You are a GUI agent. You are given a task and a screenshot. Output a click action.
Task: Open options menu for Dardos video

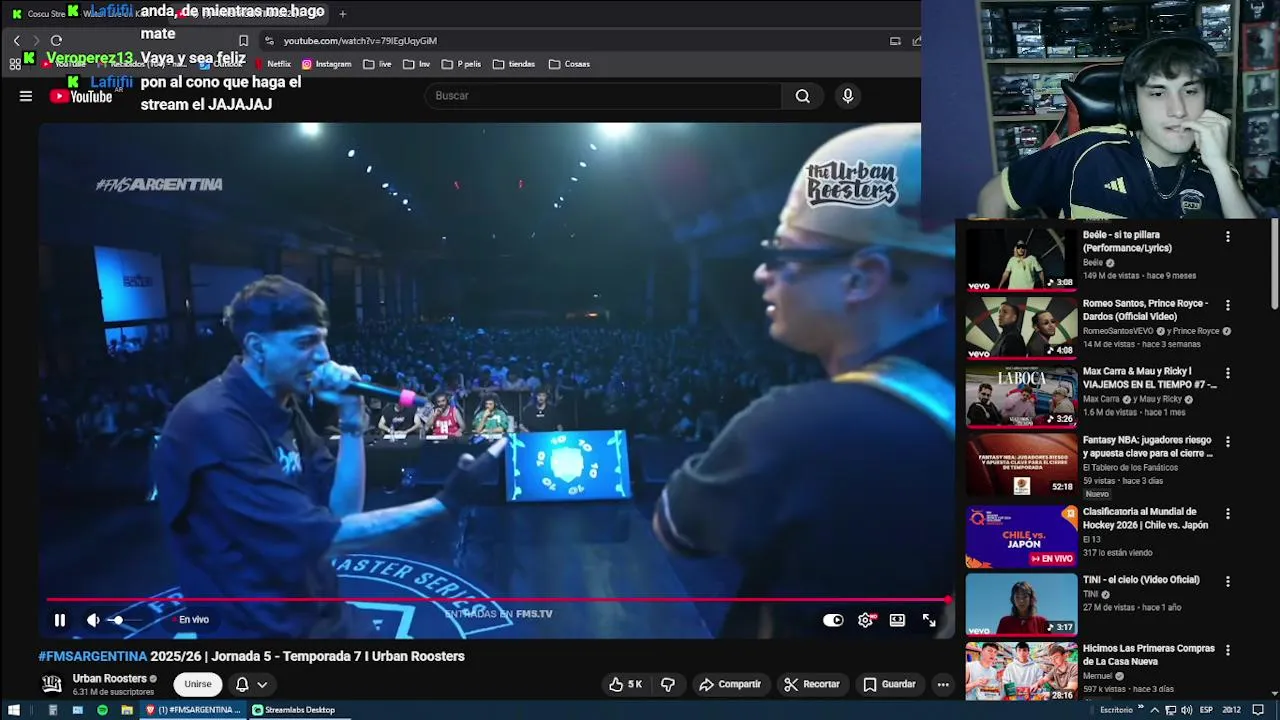tap(1228, 305)
